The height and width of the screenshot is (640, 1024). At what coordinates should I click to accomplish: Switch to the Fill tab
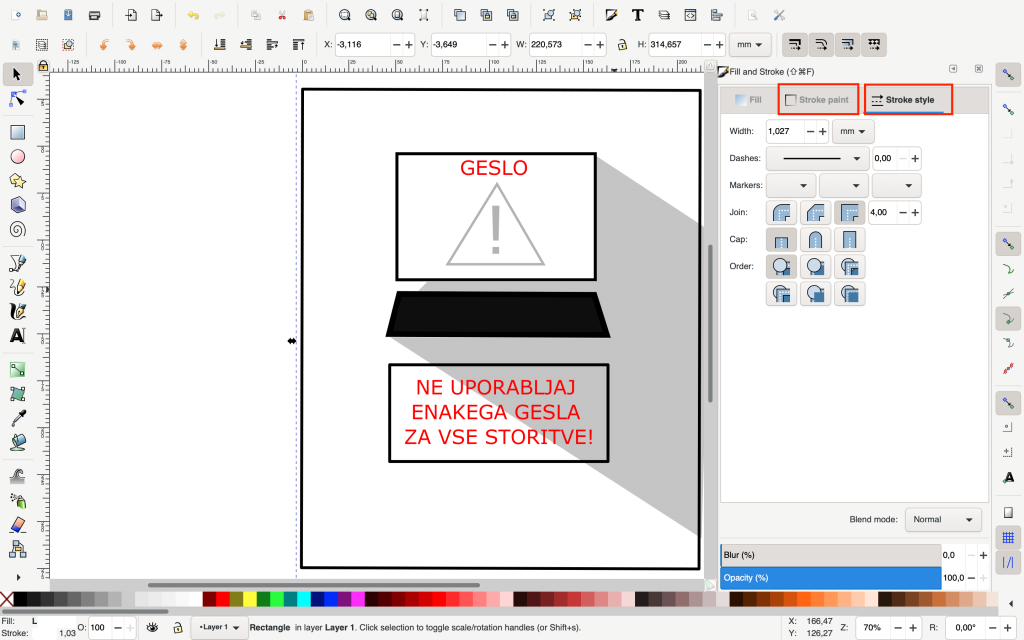(x=748, y=100)
